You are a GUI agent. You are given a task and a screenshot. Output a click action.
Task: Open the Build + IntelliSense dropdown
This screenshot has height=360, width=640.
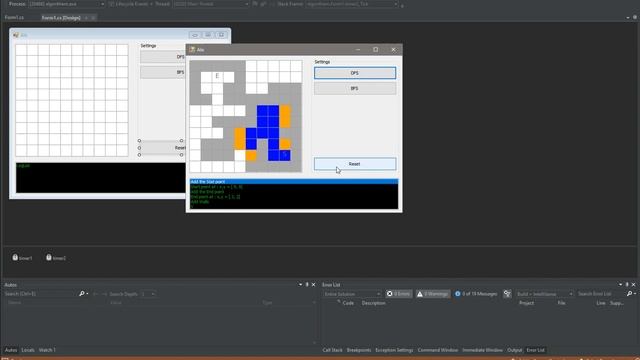click(544, 294)
